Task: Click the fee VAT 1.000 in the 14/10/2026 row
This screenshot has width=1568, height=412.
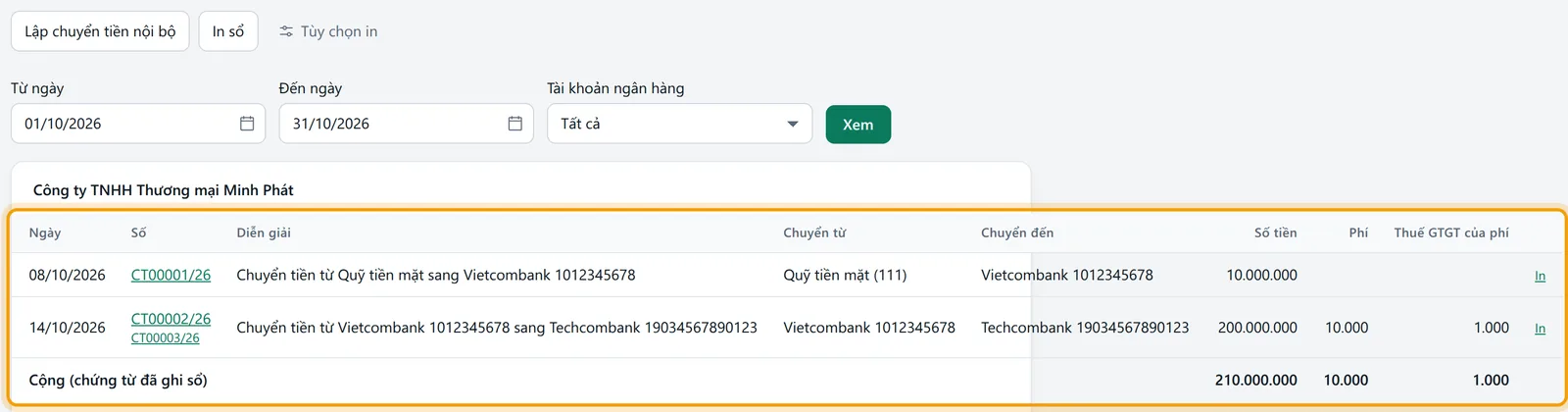Action: point(1492,328)
